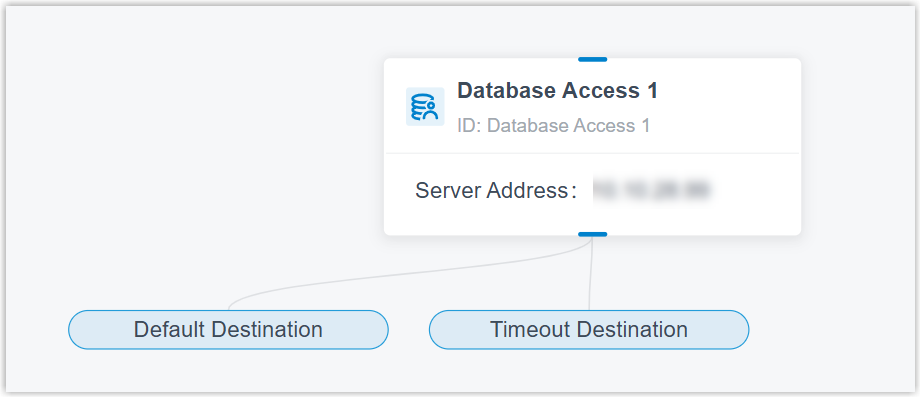Click the Default Destination node
This screenshot has height=398, width=921.
coord(228,330)
